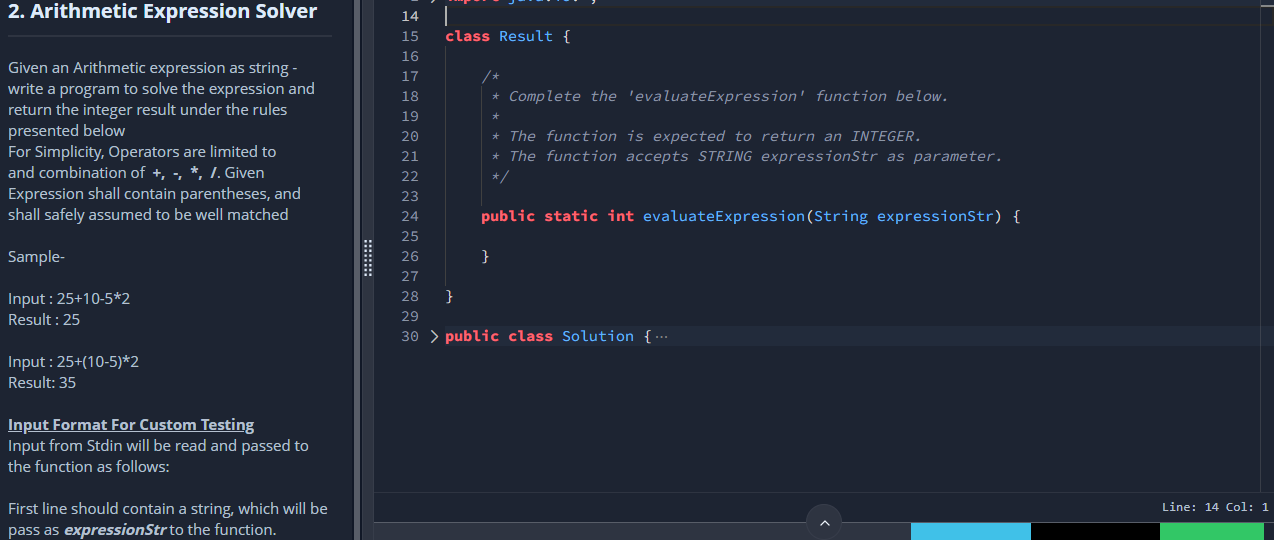Click the collapsed-code ellipsis after Solution {
Image resolution: width=1274 pixels, height=540 pixels.
point(661,336)
